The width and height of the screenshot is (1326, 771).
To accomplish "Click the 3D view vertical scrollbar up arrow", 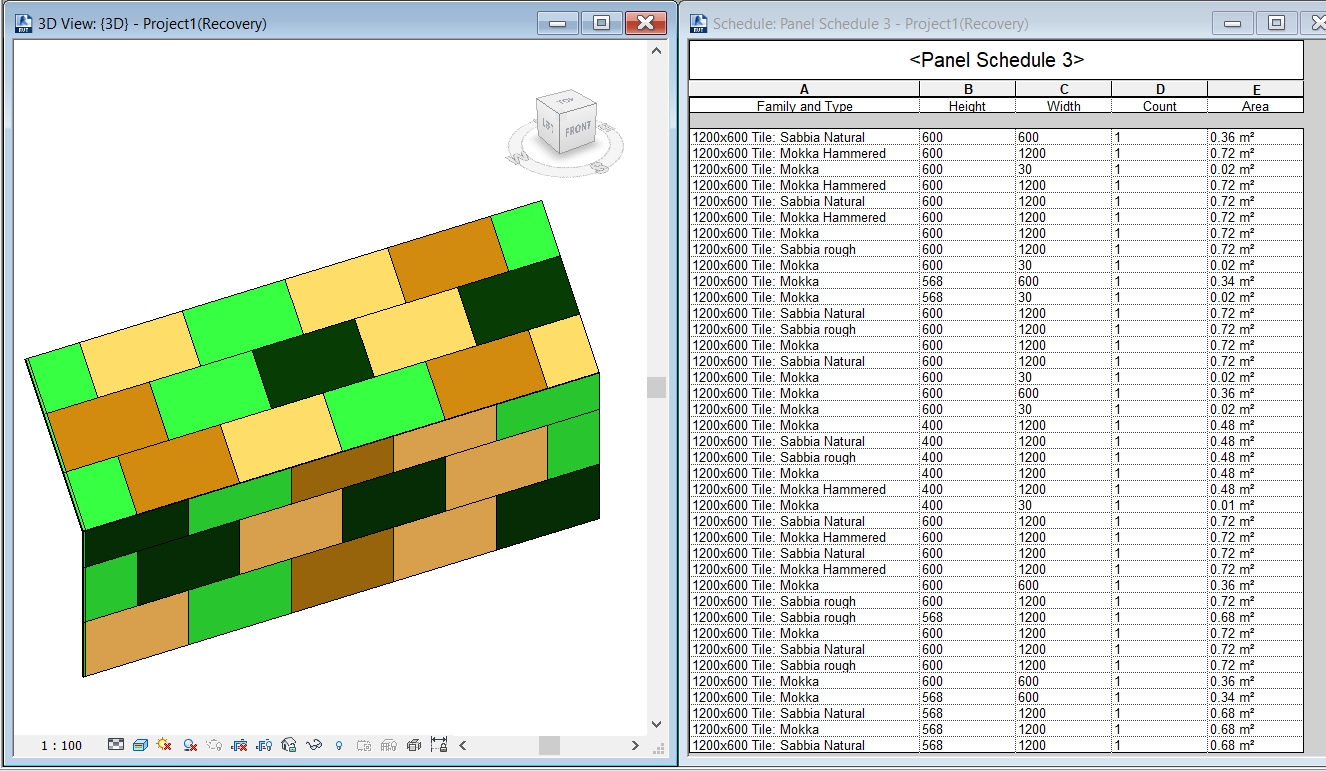I will pyautogui.click(x=657, y=50).
